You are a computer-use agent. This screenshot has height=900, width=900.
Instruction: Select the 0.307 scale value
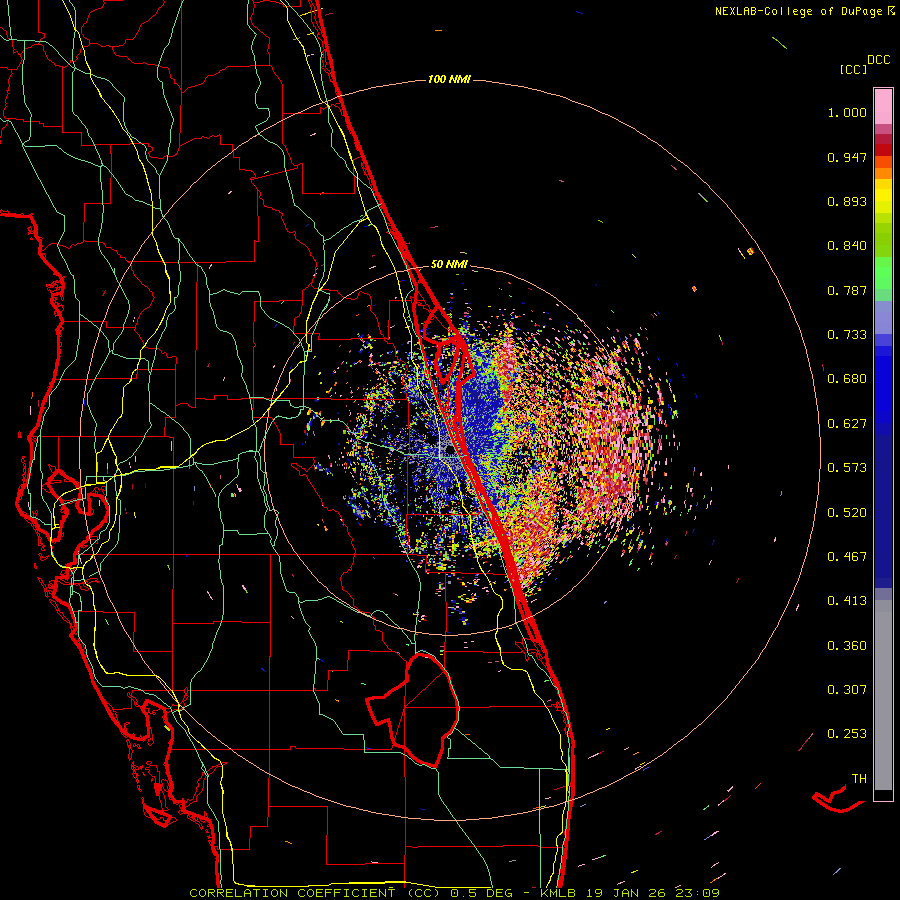coord(847,690)
